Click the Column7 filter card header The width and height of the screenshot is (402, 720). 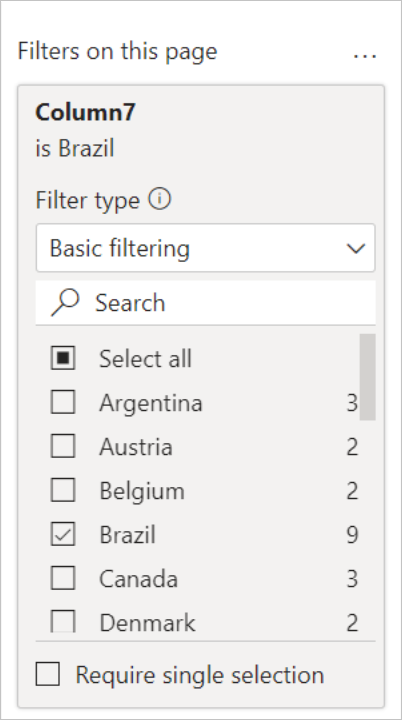(x=85, y=112)
